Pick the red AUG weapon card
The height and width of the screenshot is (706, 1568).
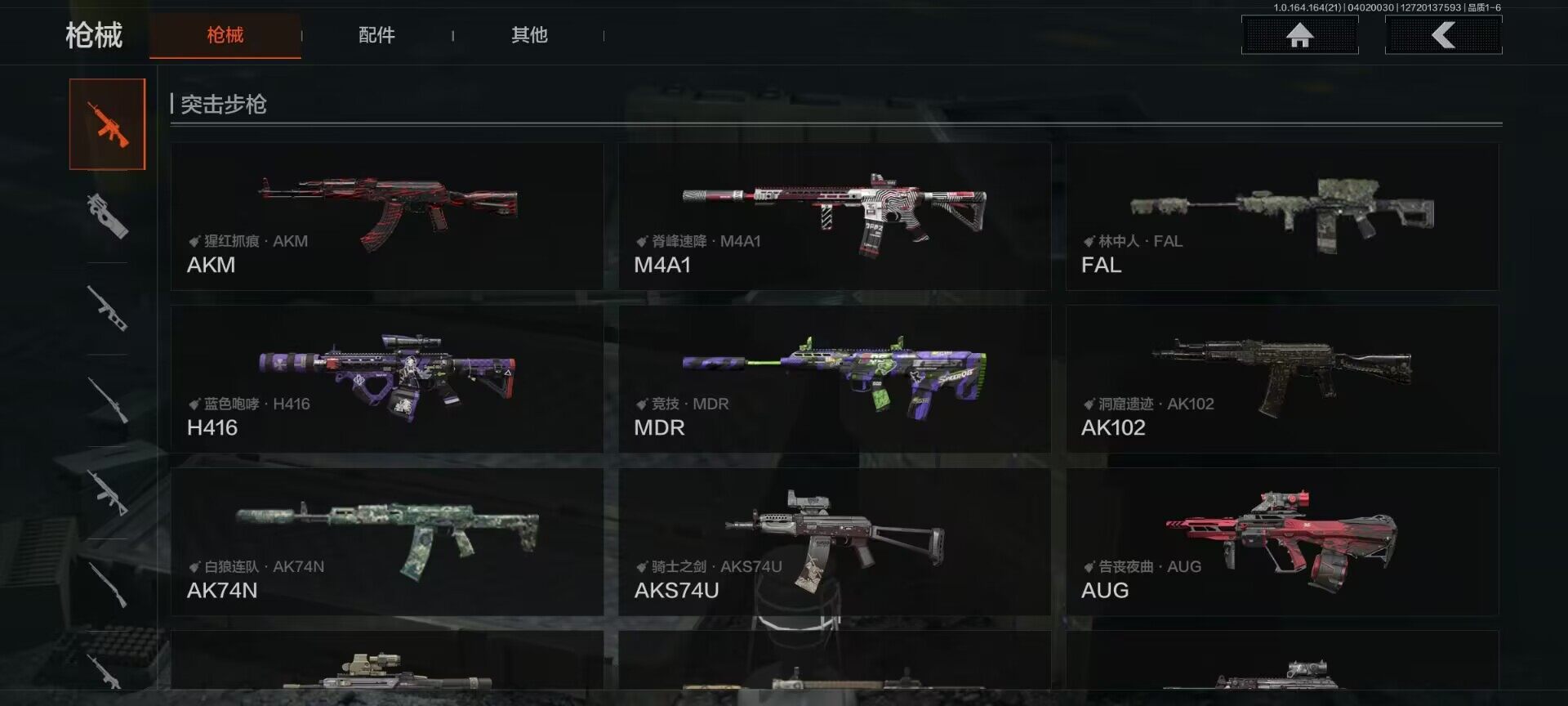(1282, 542)
